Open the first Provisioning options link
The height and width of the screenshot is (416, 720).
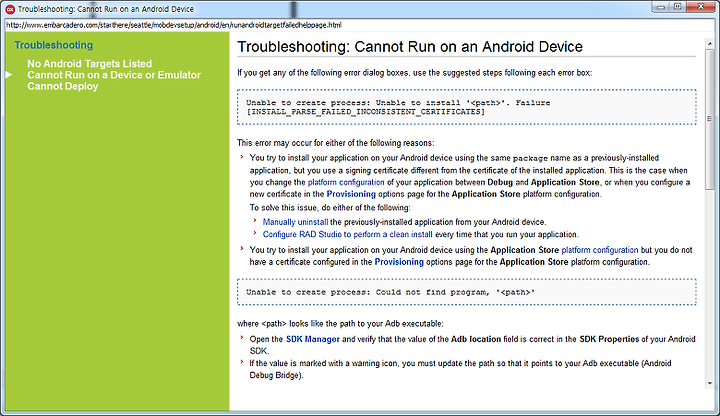pyautogui.click(x=351, y=194)
